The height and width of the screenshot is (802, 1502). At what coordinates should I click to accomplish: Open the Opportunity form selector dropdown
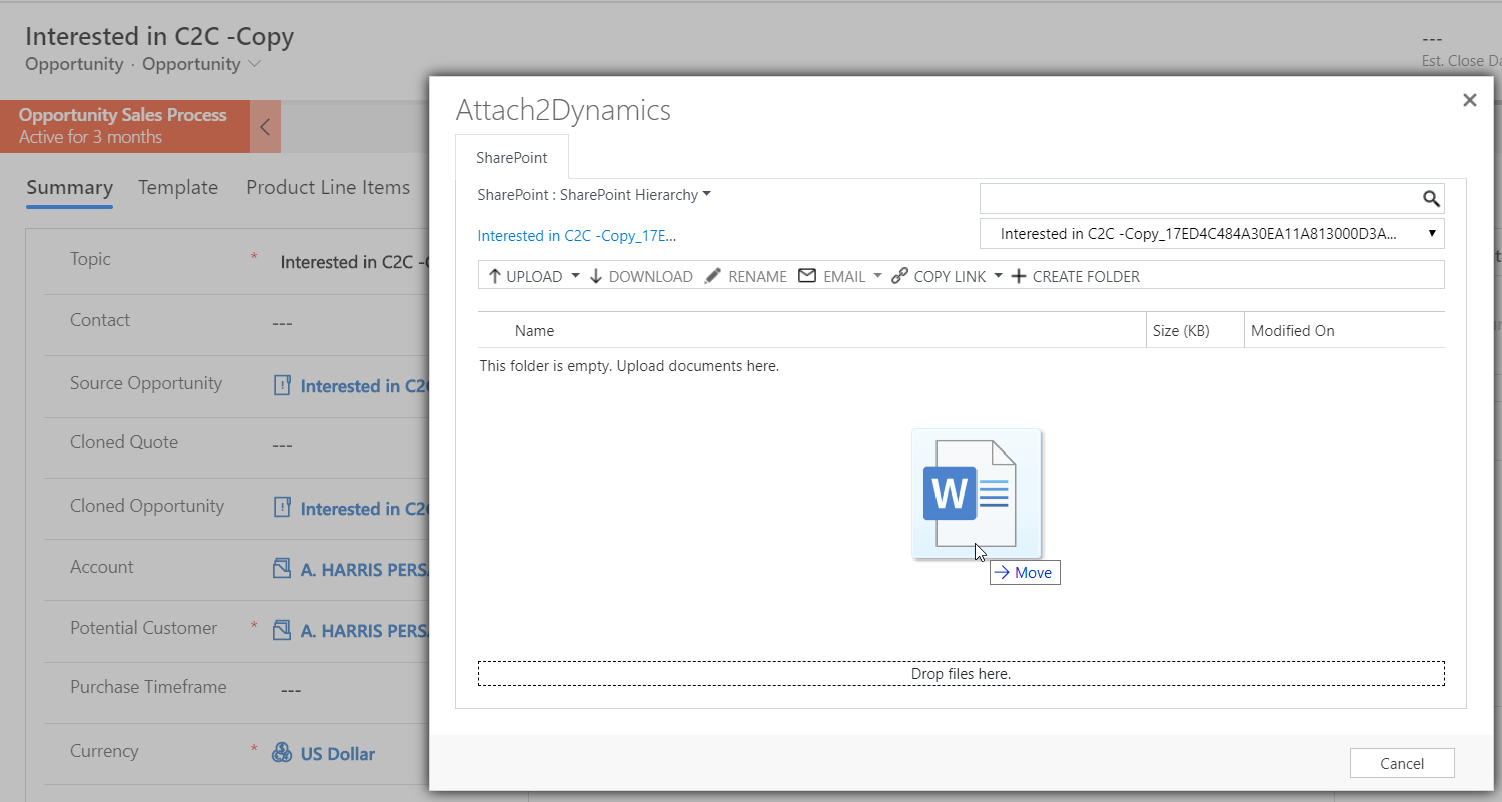point(201,64)
